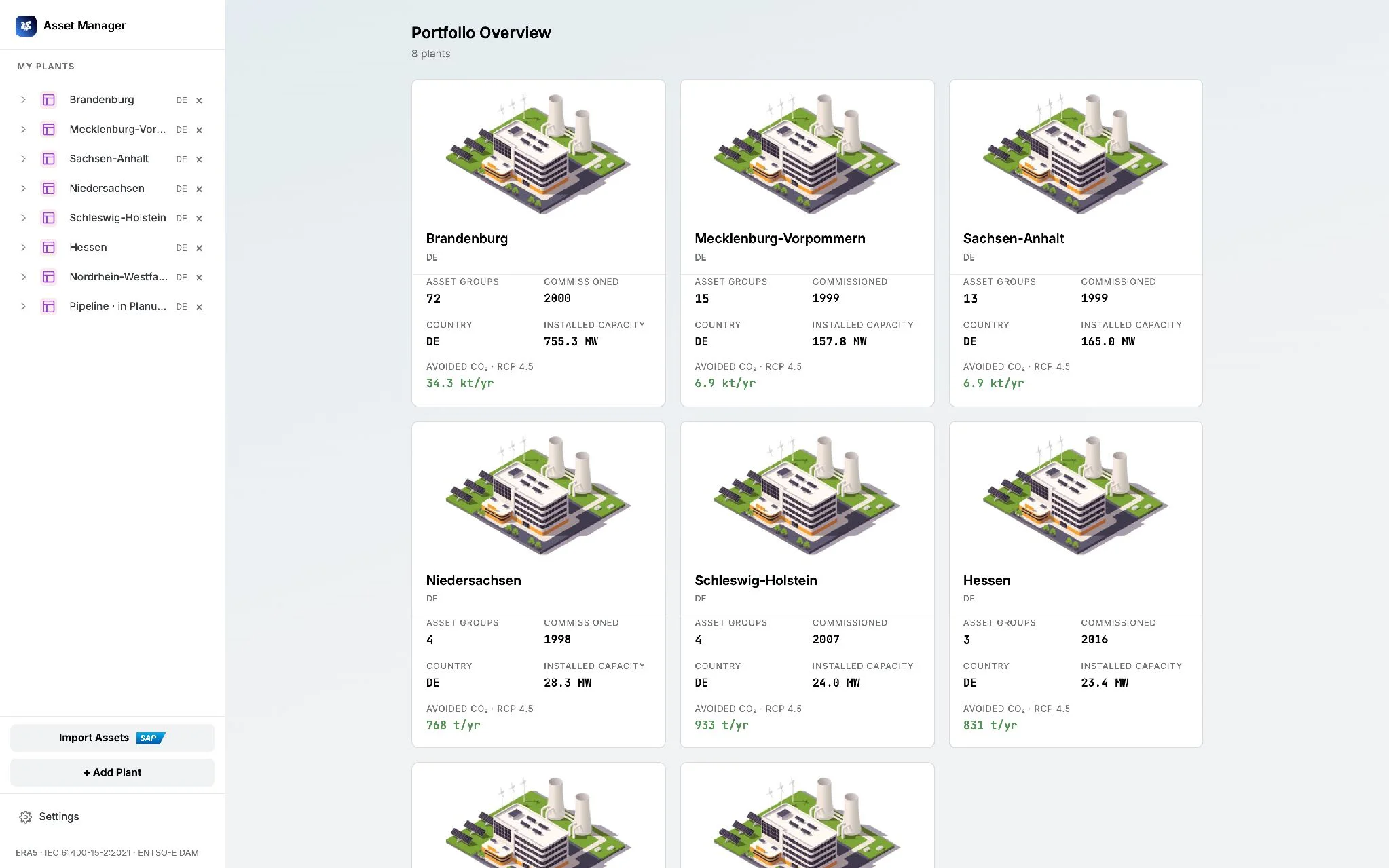1389x868 pixels.
Task: Click the Hessen card title
Action: click(x=986, y=580)
